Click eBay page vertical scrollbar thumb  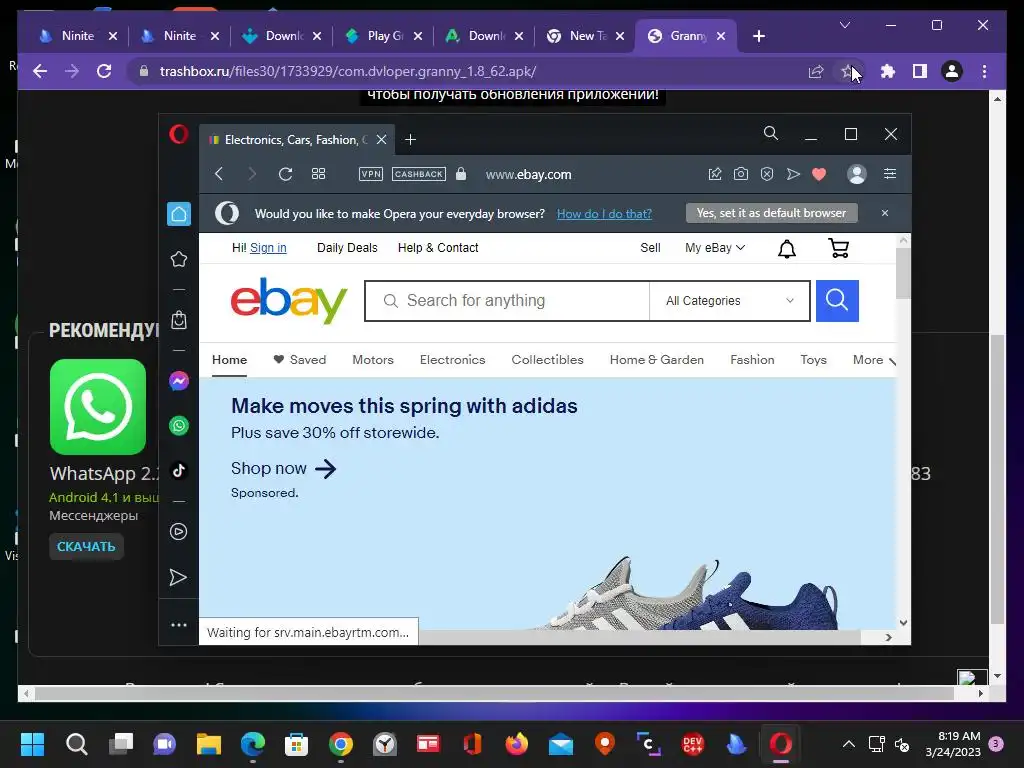tap(903, 273)
